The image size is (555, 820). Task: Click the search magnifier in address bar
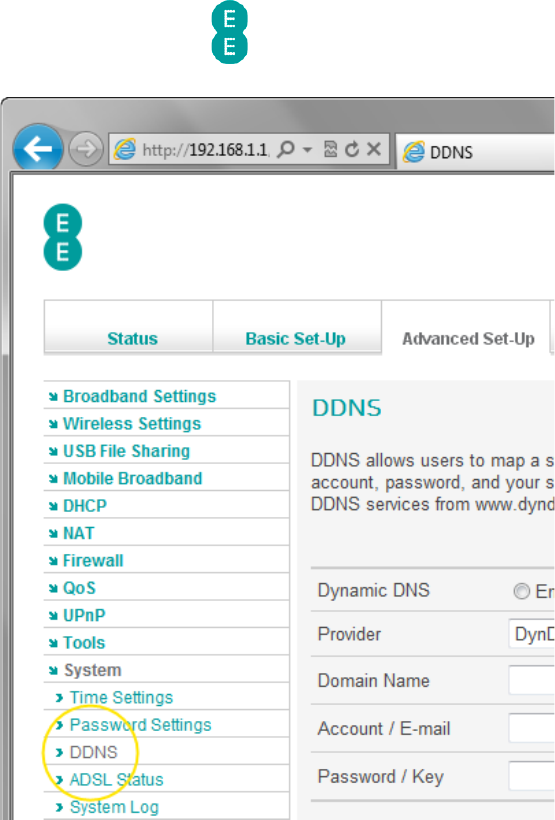click(286, 150)
